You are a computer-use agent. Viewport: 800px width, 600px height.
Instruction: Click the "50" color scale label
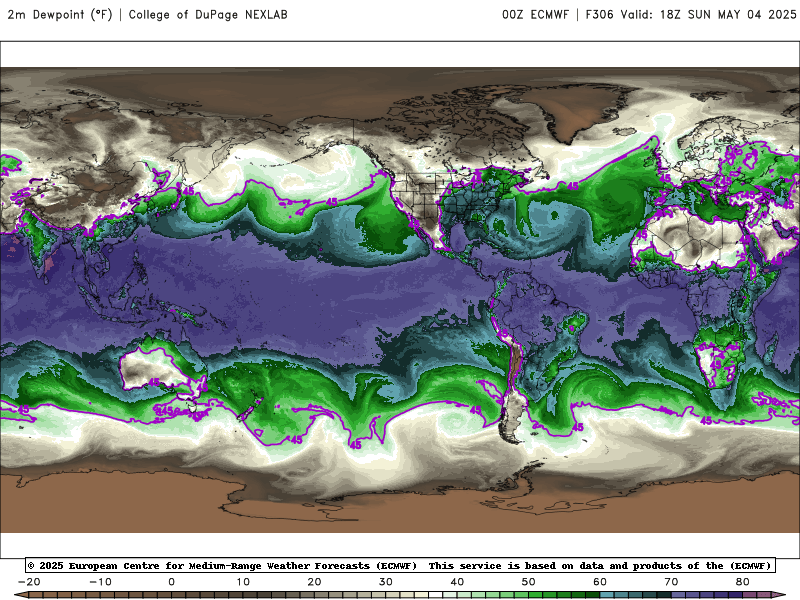tap(529, 582)
